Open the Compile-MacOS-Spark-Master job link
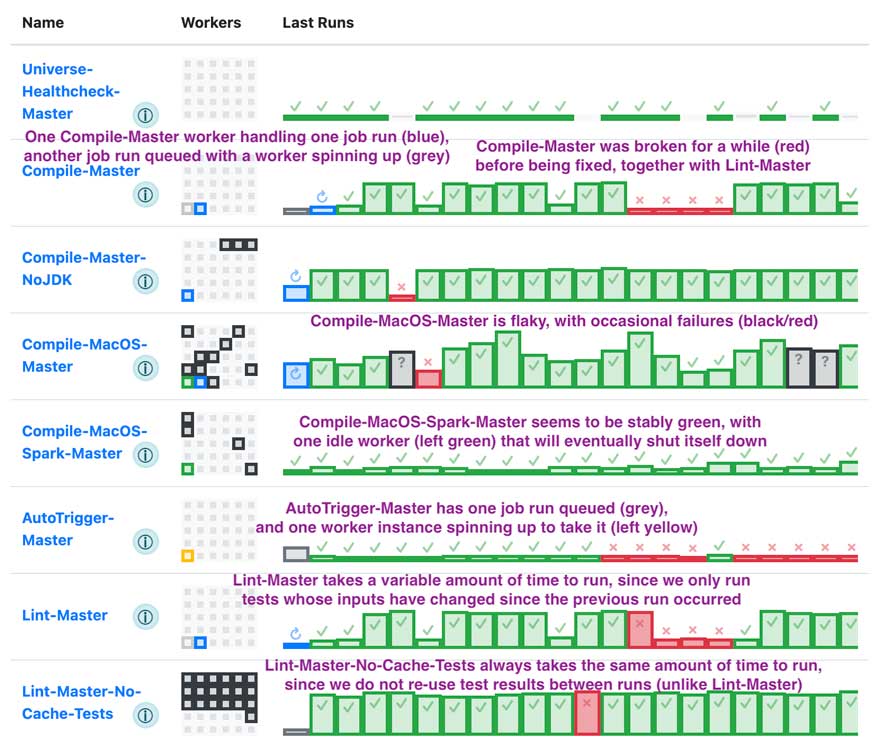The image size is (880, 744). [x=86, y=442]
